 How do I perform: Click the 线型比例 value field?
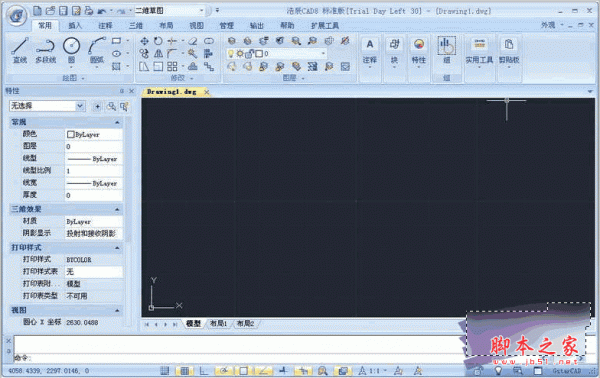point(94,171)
